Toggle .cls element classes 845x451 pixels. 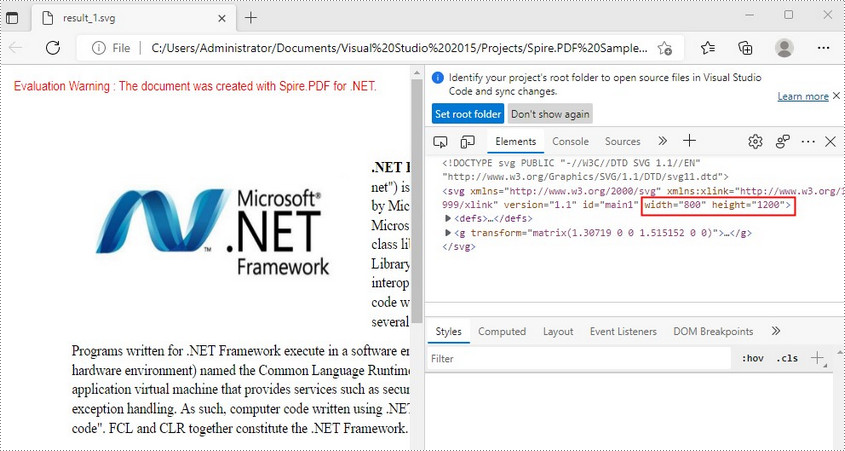[787, 359]
